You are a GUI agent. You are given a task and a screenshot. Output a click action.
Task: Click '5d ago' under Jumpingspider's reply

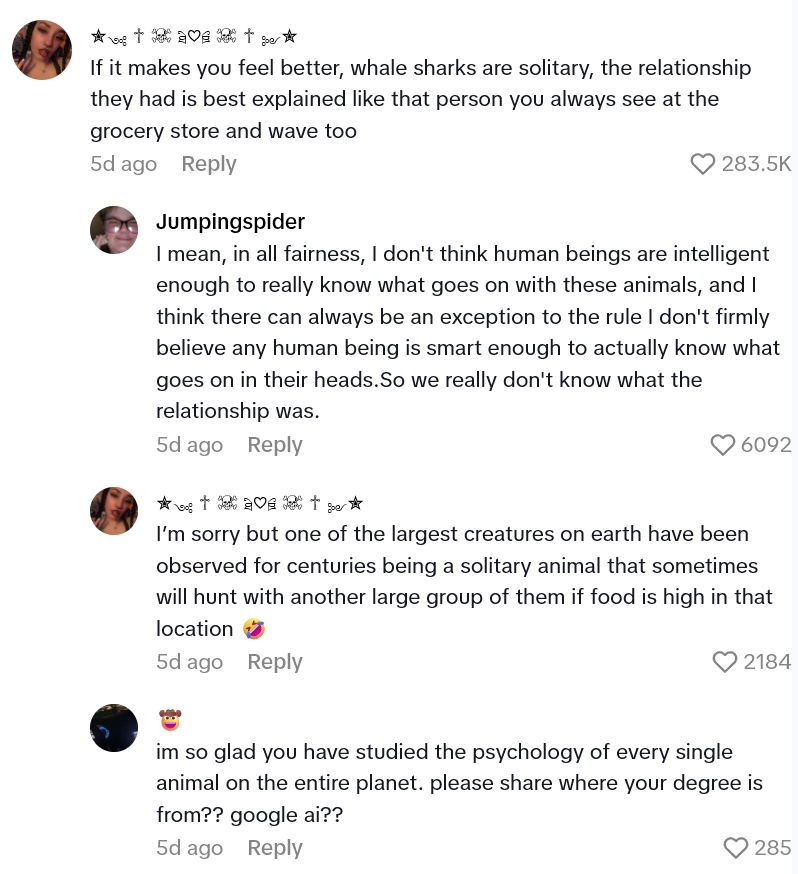(x=189, y=445)
